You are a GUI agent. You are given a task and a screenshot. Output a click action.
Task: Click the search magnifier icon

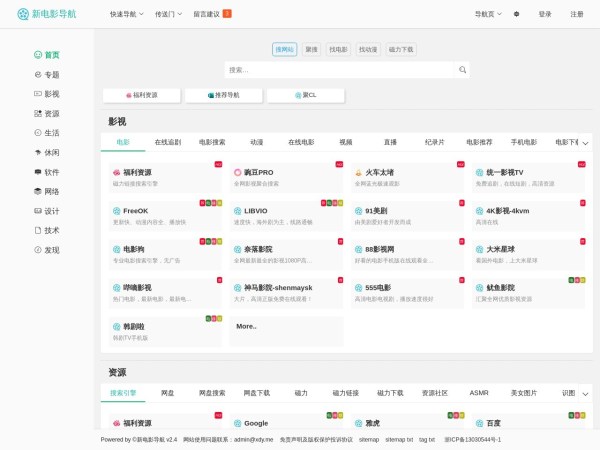[x=463, y=70]
